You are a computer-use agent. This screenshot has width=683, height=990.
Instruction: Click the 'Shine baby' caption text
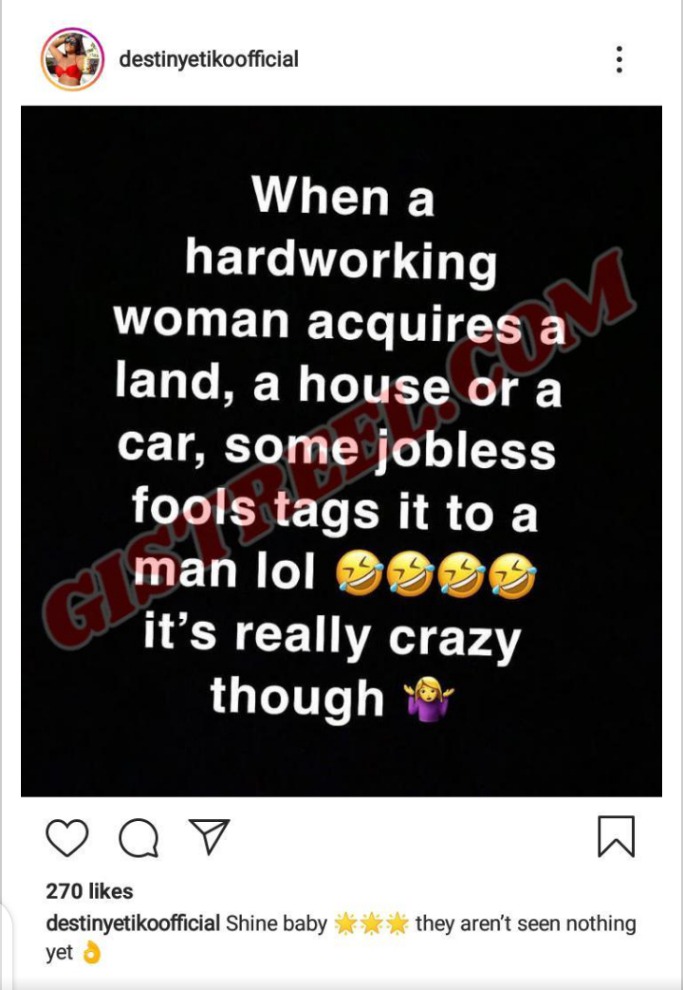[276, 923]
